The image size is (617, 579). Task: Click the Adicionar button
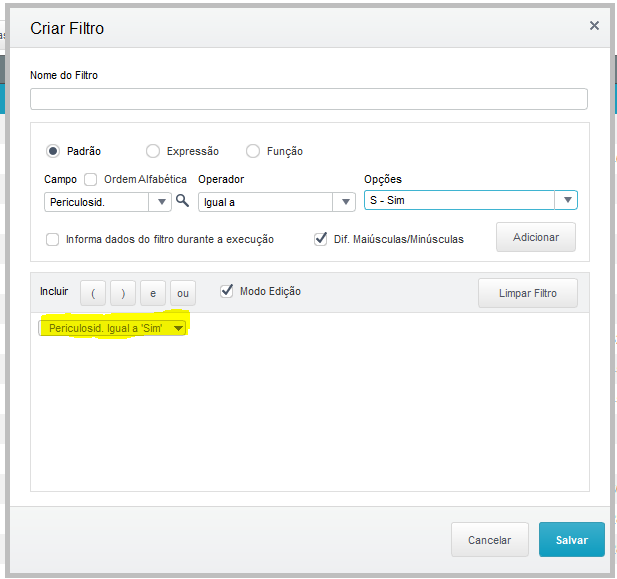click(536, 237)
